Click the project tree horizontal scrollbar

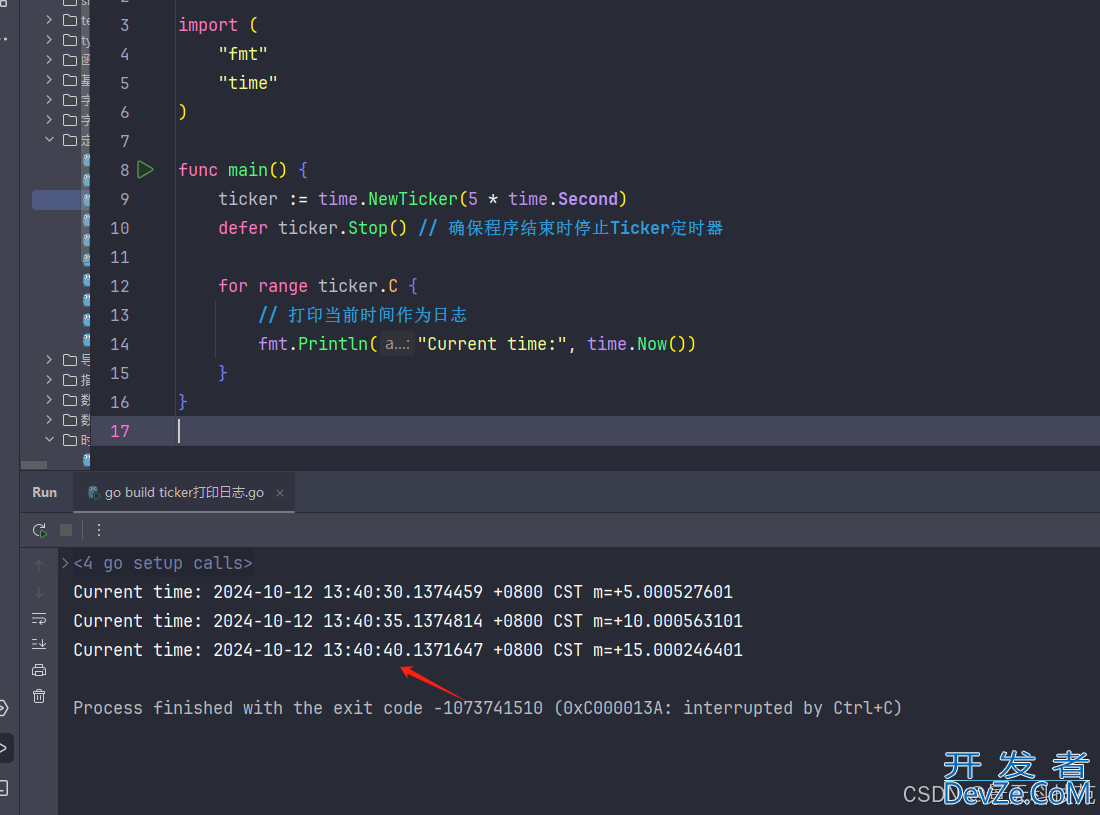(x=34, y=465)
